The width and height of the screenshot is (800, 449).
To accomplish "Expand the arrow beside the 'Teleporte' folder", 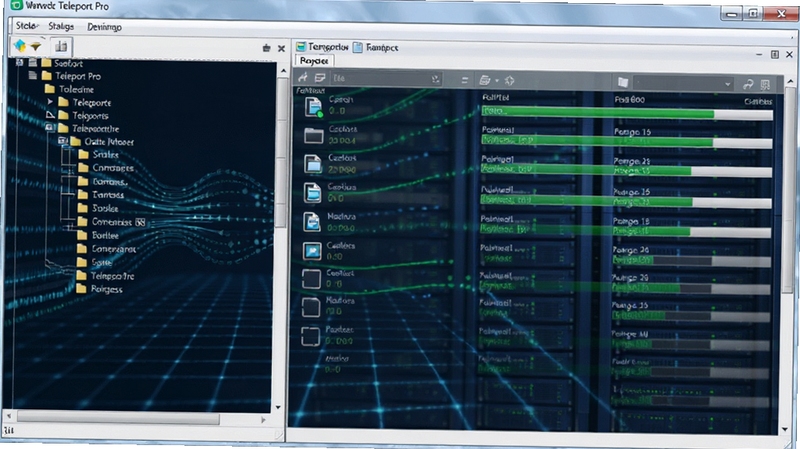I will coord(50,102).
